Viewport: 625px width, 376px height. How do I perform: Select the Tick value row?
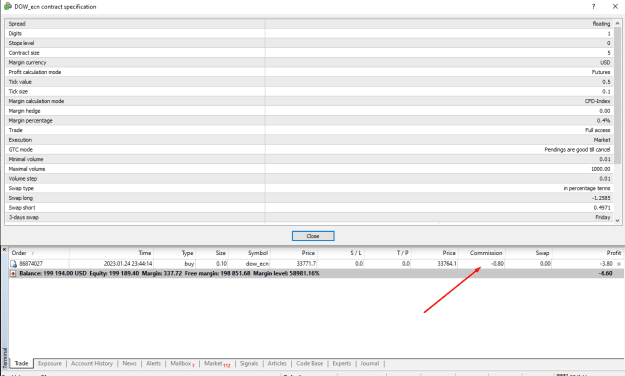(x=309, y=82)
